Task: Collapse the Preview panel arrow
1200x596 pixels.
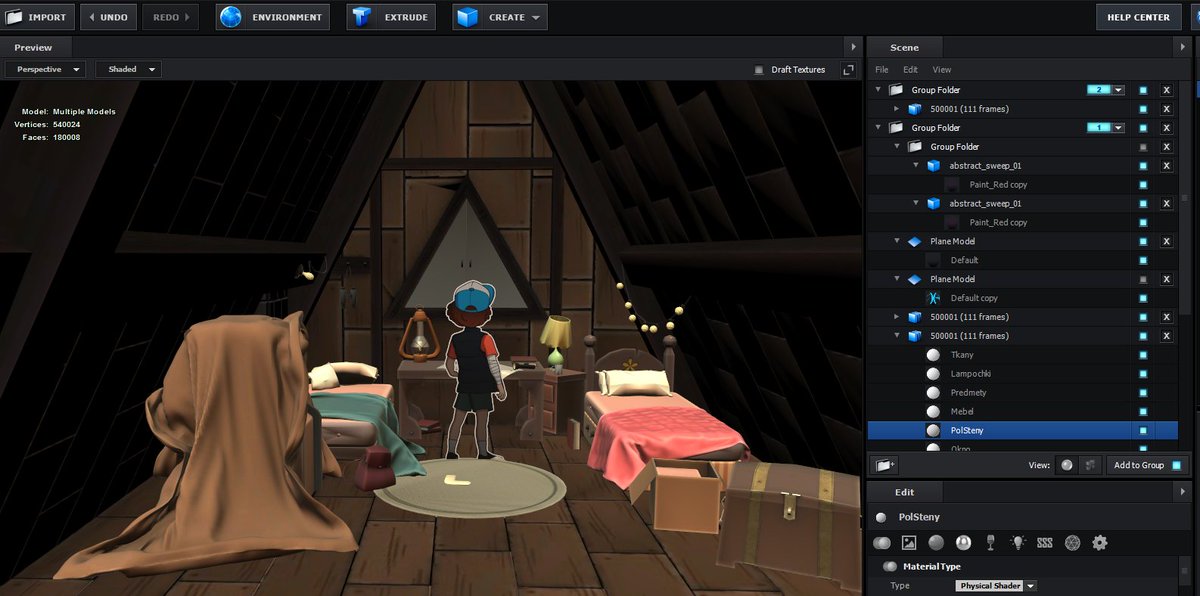Action: (852, 47)
